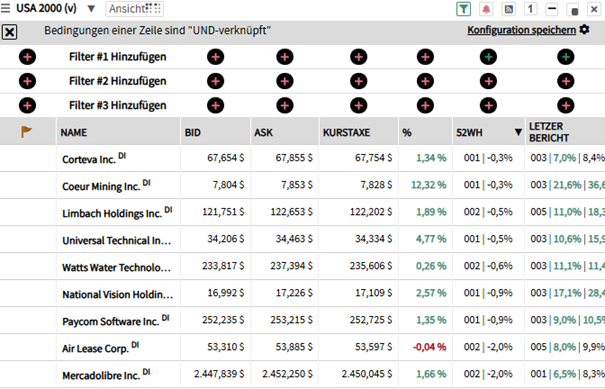Click the number 1 window link button
The width and height of the screenshot is (605, 389).
coord(531,9)
